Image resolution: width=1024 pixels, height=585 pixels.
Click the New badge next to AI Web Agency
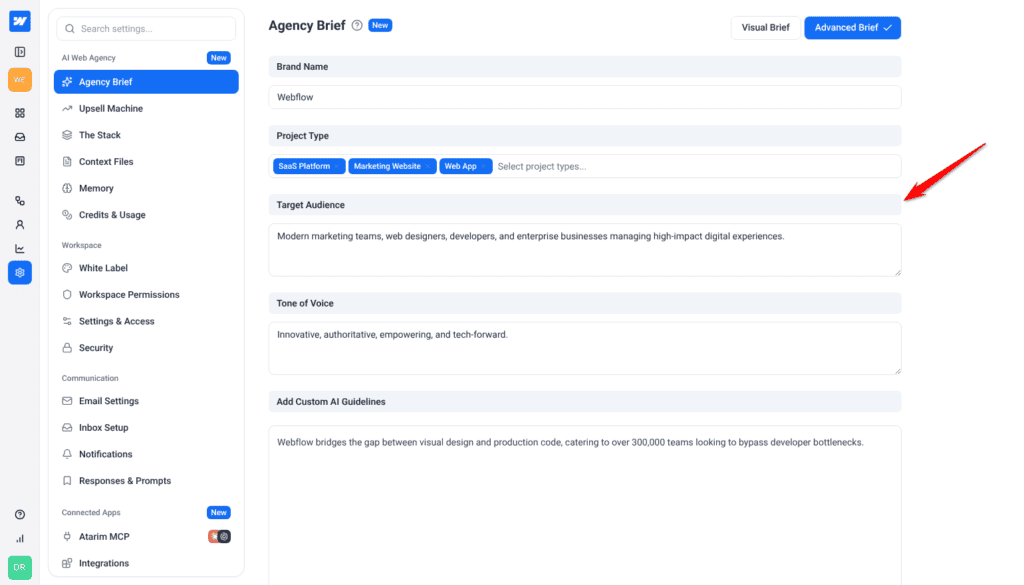(x=219, y=57)
